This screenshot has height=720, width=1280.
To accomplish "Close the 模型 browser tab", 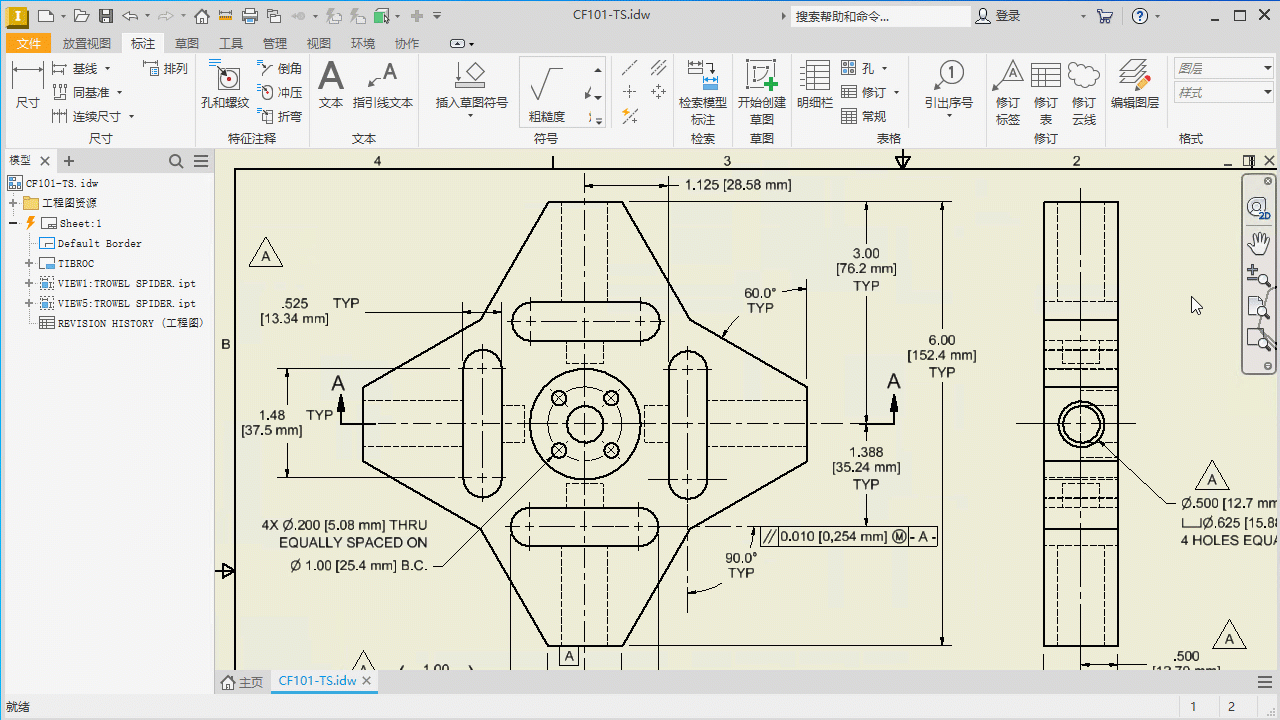I will point(46,161).
